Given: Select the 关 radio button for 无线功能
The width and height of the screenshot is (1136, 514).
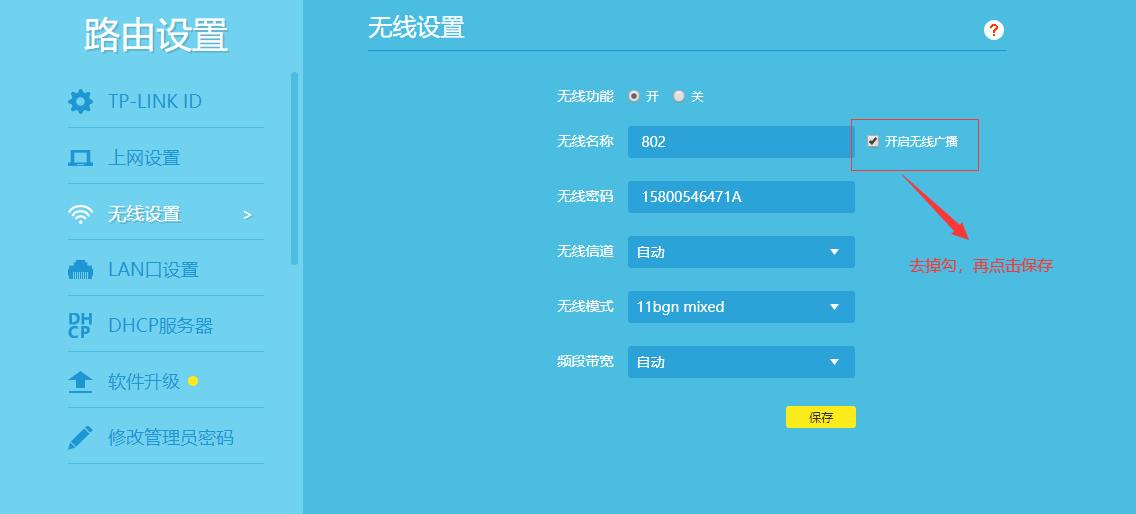Looking at the screenshot, I should coord(679,96).
